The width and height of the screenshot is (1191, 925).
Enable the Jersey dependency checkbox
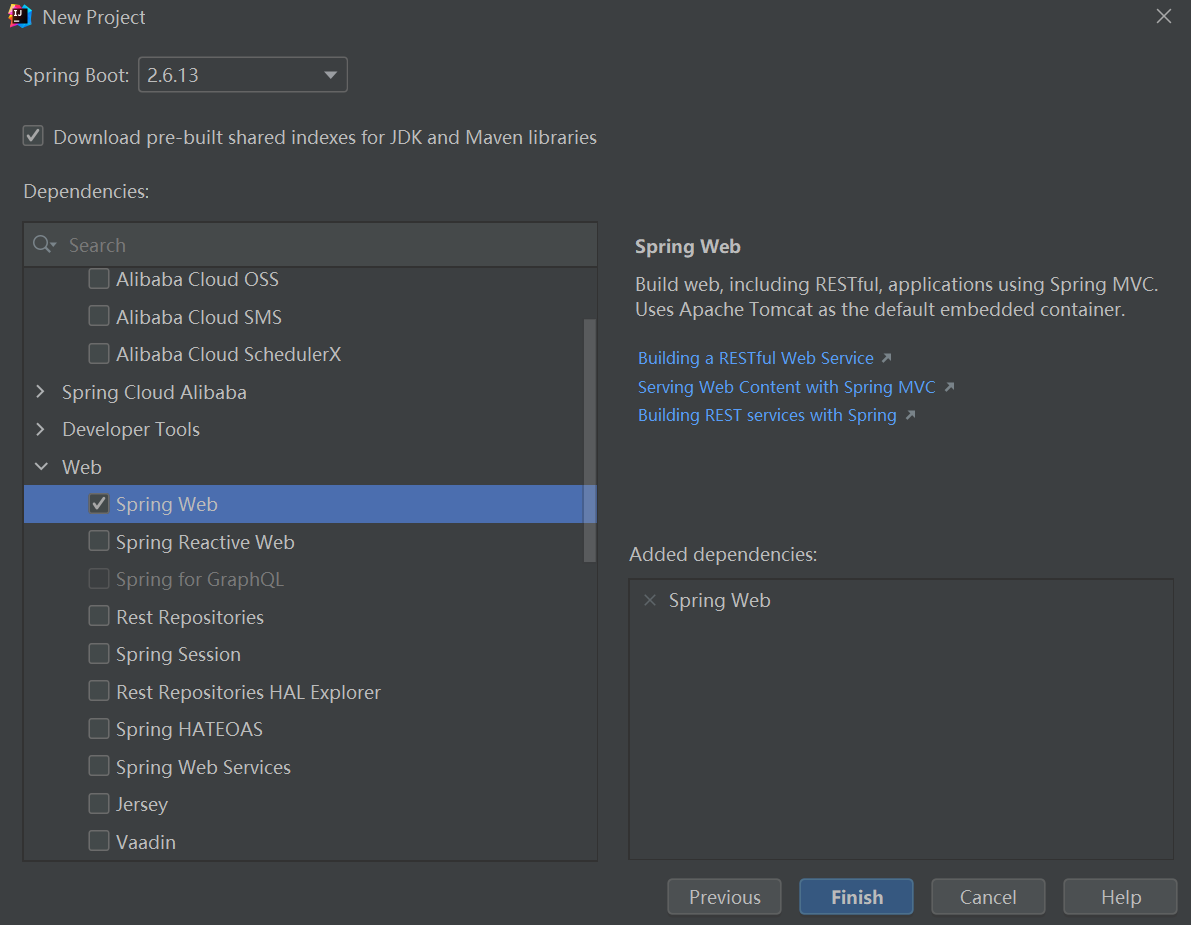99,803
